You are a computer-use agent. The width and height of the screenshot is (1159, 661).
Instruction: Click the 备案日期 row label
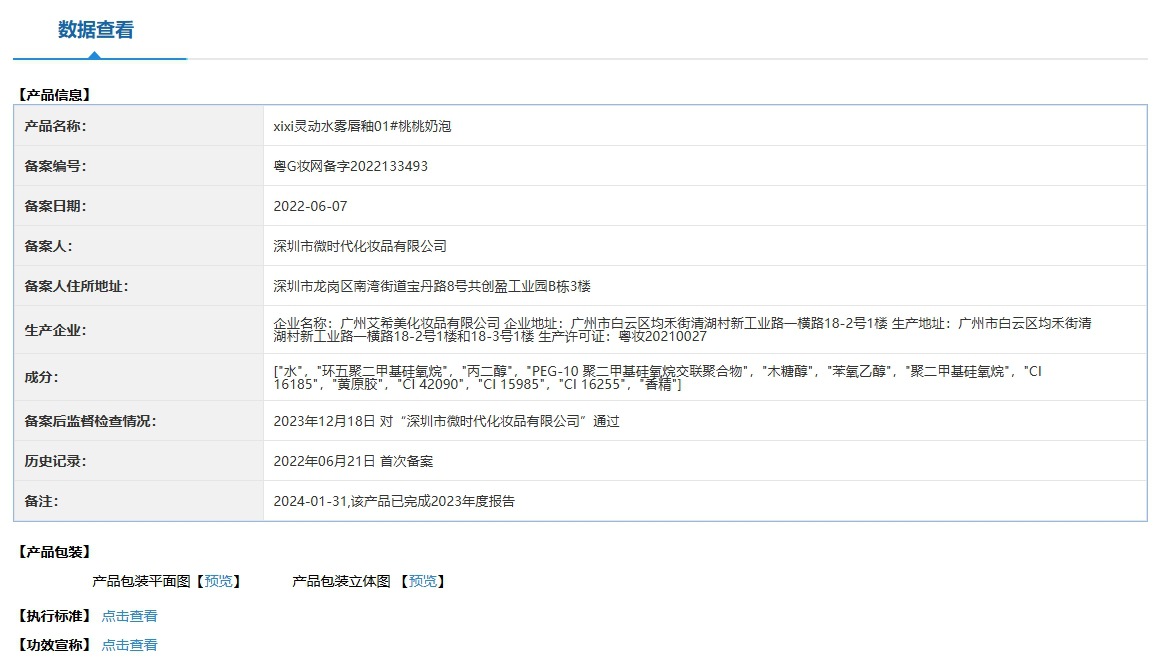55,206
